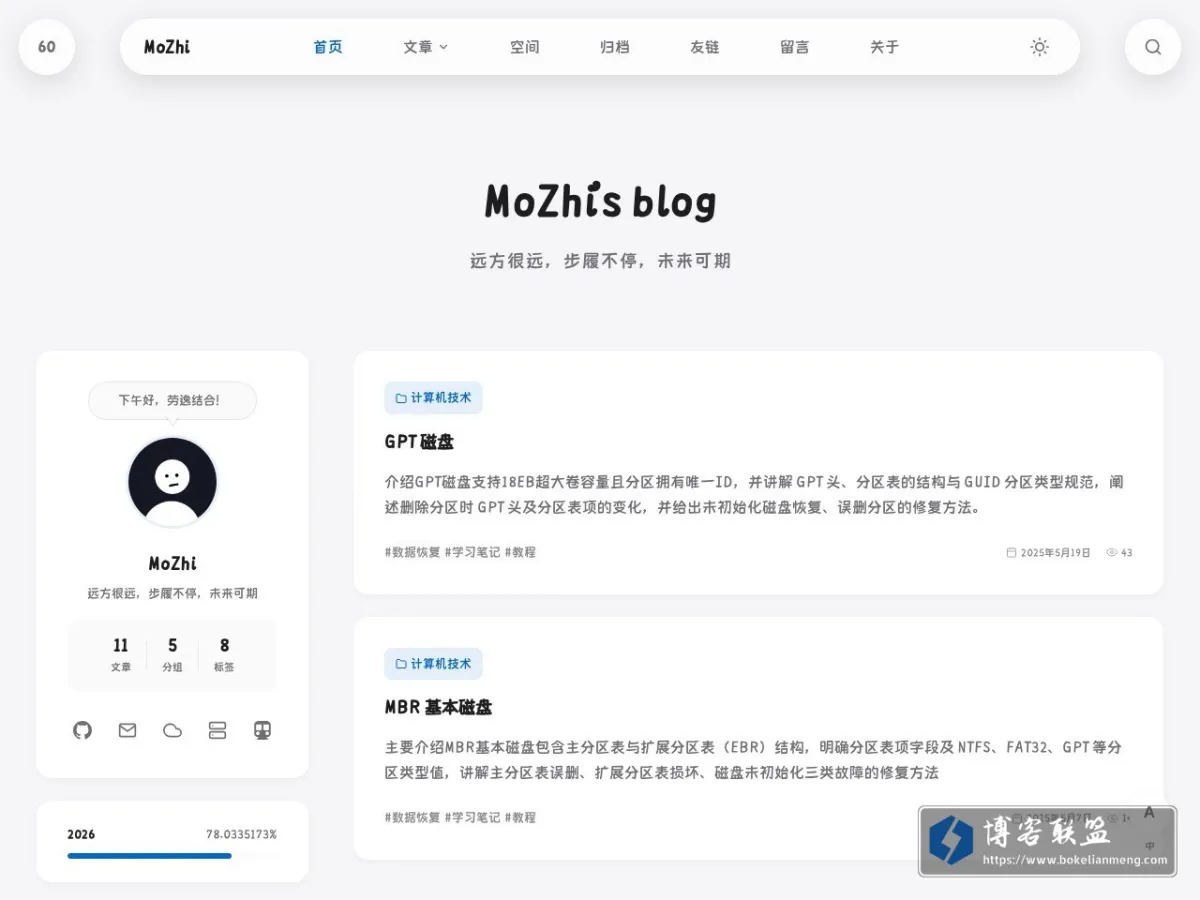The image size is (1200, 900).
Task: Click the slogan 远方很远 below the heading
Action: 600,261
